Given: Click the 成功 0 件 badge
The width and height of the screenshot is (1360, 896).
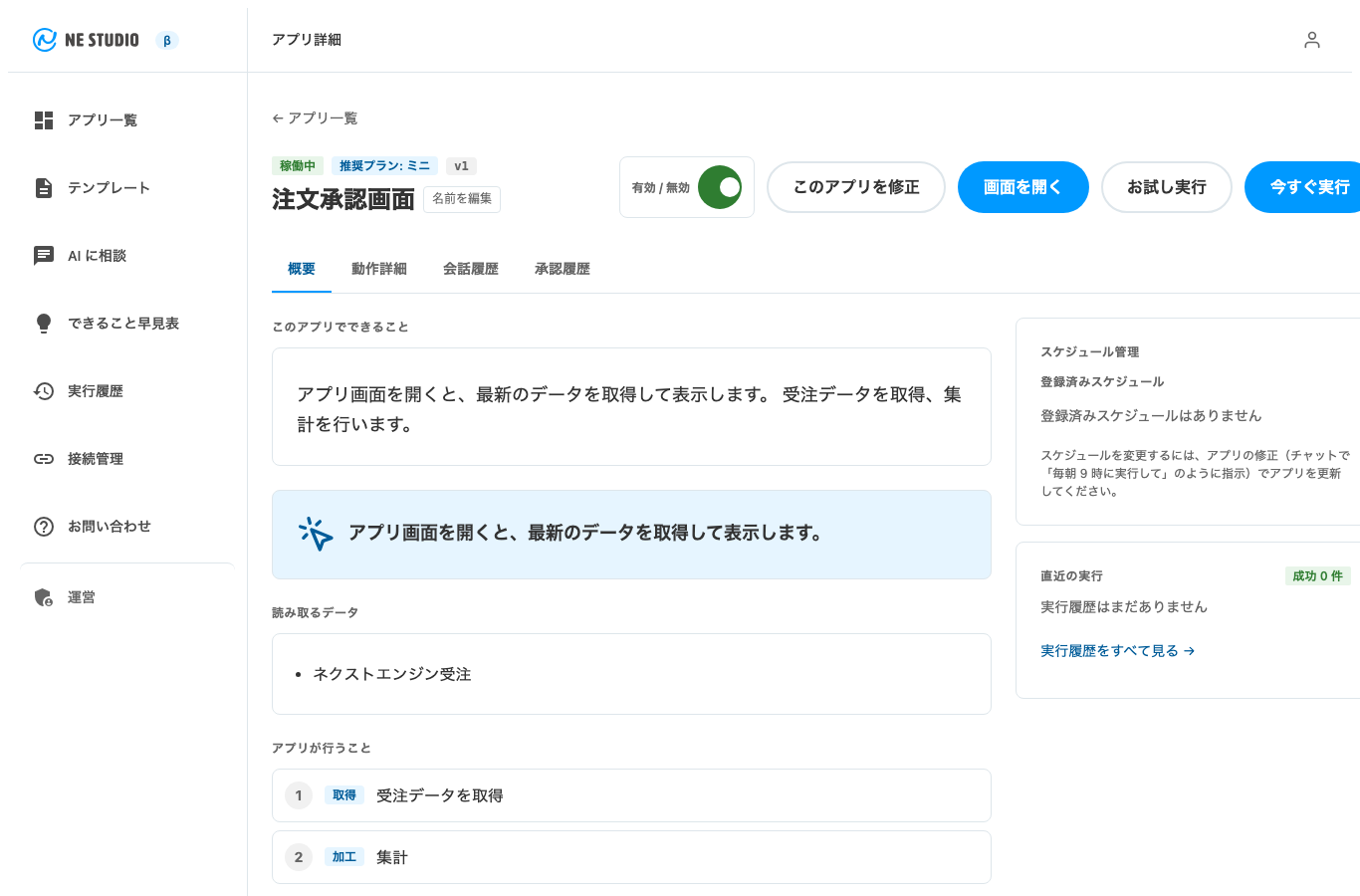Looking at the screenshot, I should click(x=1317, y=576).
